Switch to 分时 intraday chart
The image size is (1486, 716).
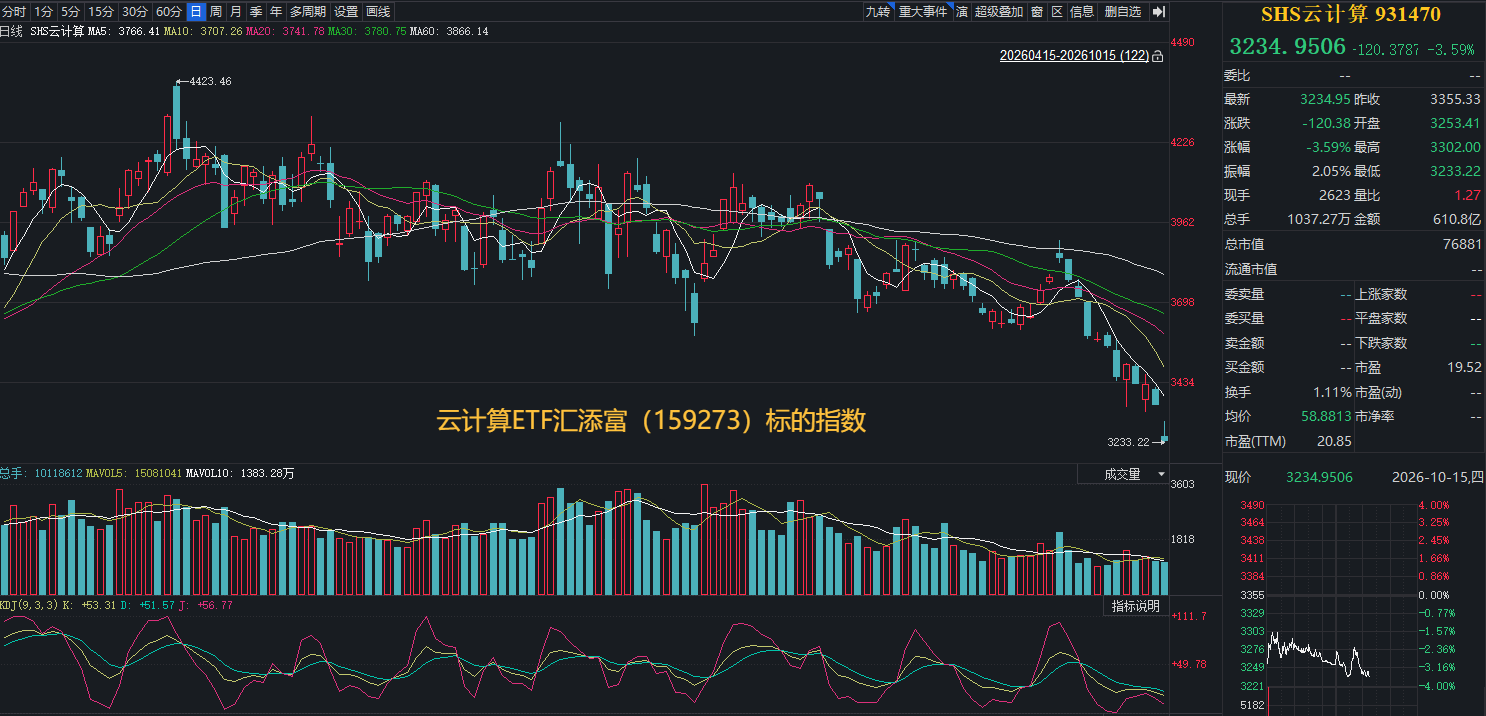[x=14, y=12]
